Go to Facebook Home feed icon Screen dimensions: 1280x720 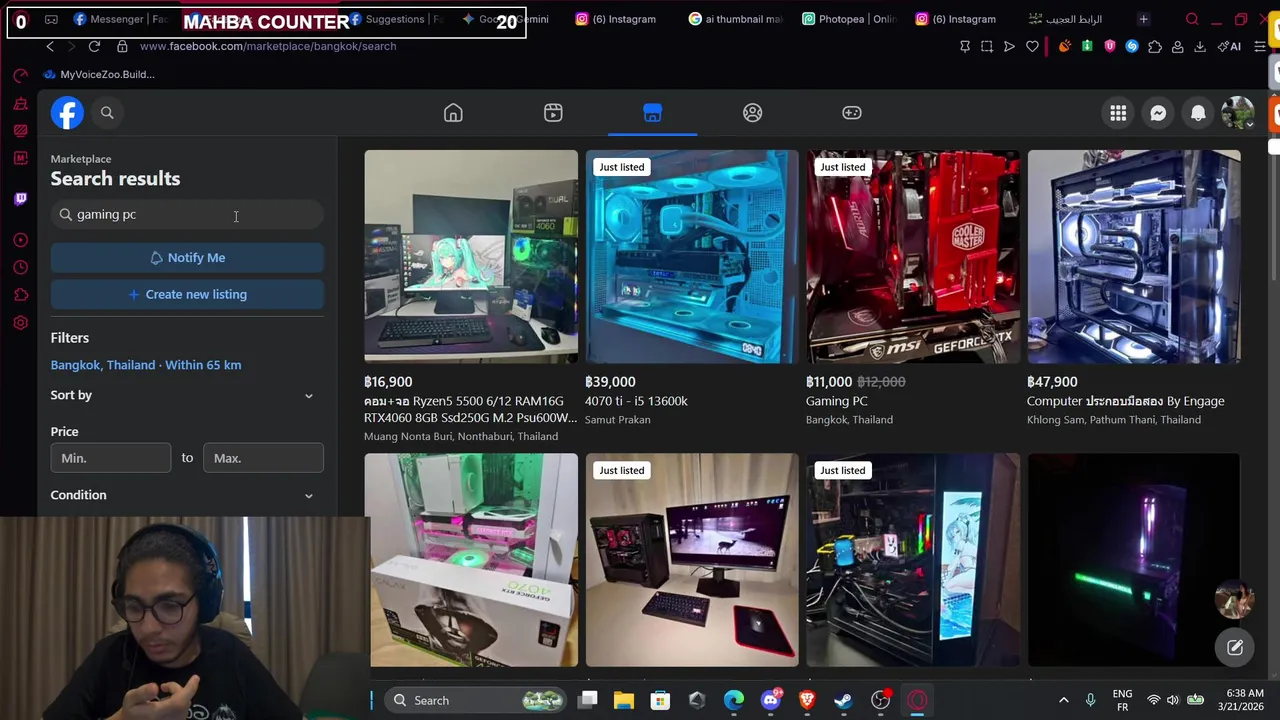pos(453,113)
